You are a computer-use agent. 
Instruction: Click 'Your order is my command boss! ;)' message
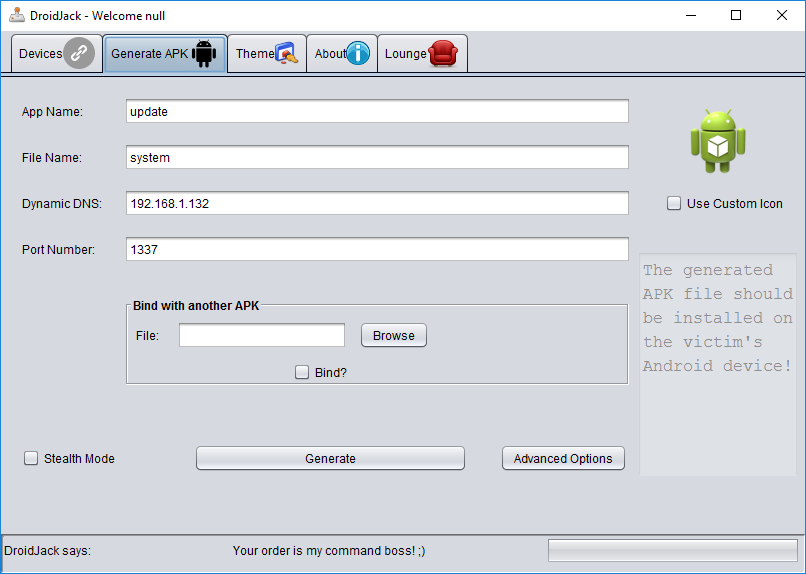pyautogui.click(x=329, y=551)
